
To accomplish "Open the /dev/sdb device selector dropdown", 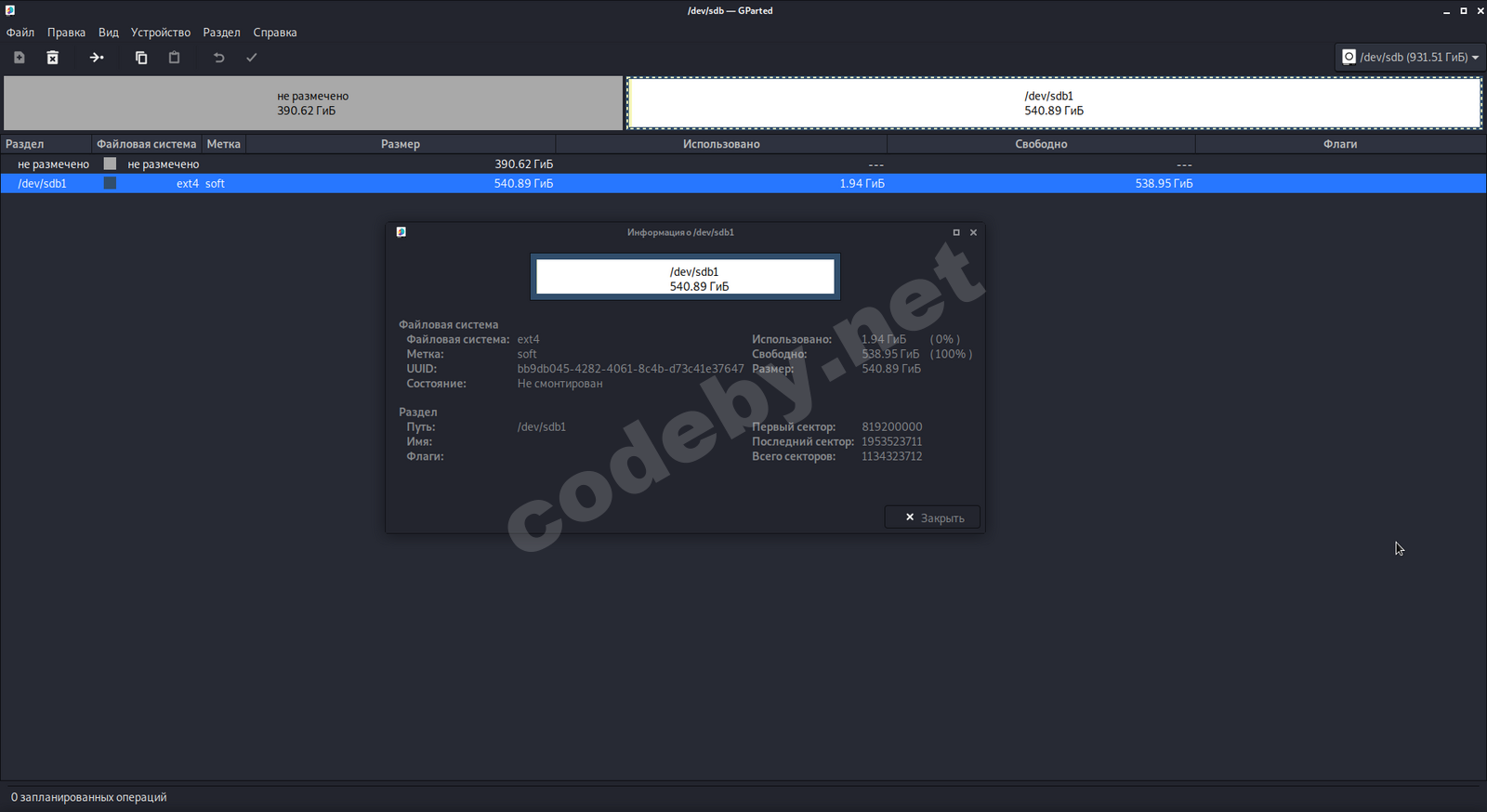I will [1409, 57].
